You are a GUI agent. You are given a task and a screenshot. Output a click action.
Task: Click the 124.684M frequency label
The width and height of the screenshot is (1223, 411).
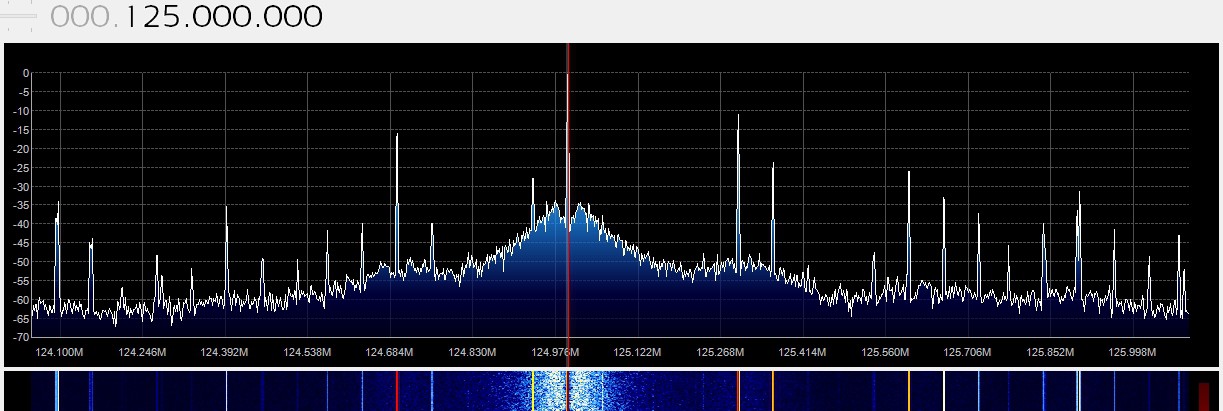pyautogui.click(x=389, y=352)
